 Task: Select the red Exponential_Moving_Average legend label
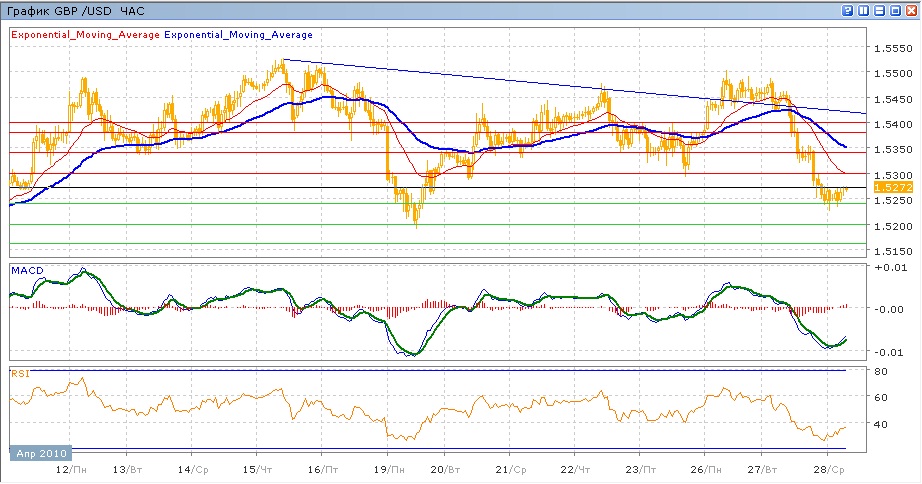85,34
